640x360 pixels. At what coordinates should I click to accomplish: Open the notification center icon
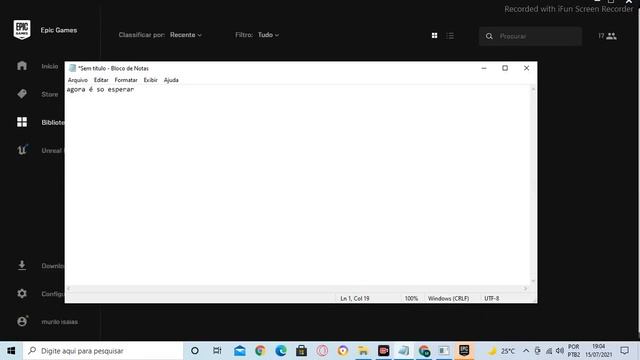(624, 351)
